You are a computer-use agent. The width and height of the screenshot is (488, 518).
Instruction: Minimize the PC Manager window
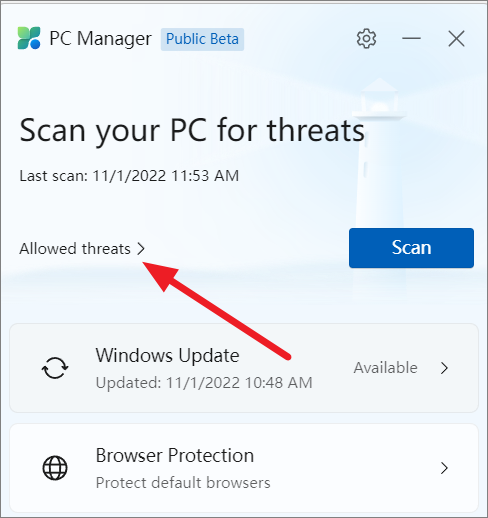click(x=411, y=39)
